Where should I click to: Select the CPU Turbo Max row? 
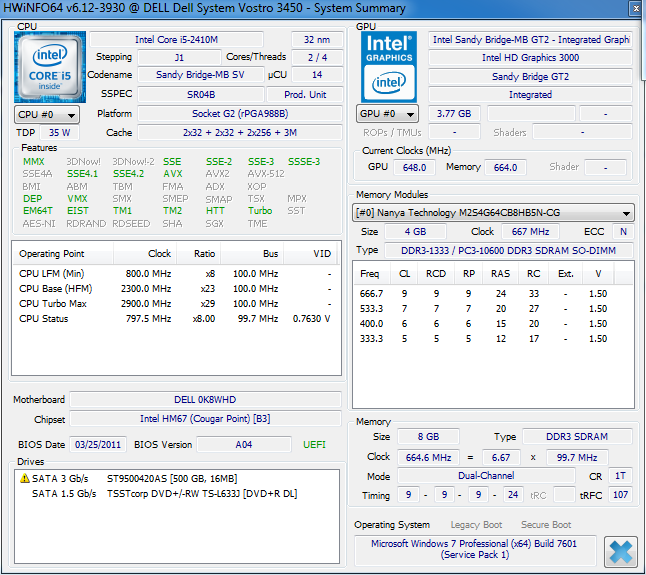pyautogui.click(x=176, y=304)
